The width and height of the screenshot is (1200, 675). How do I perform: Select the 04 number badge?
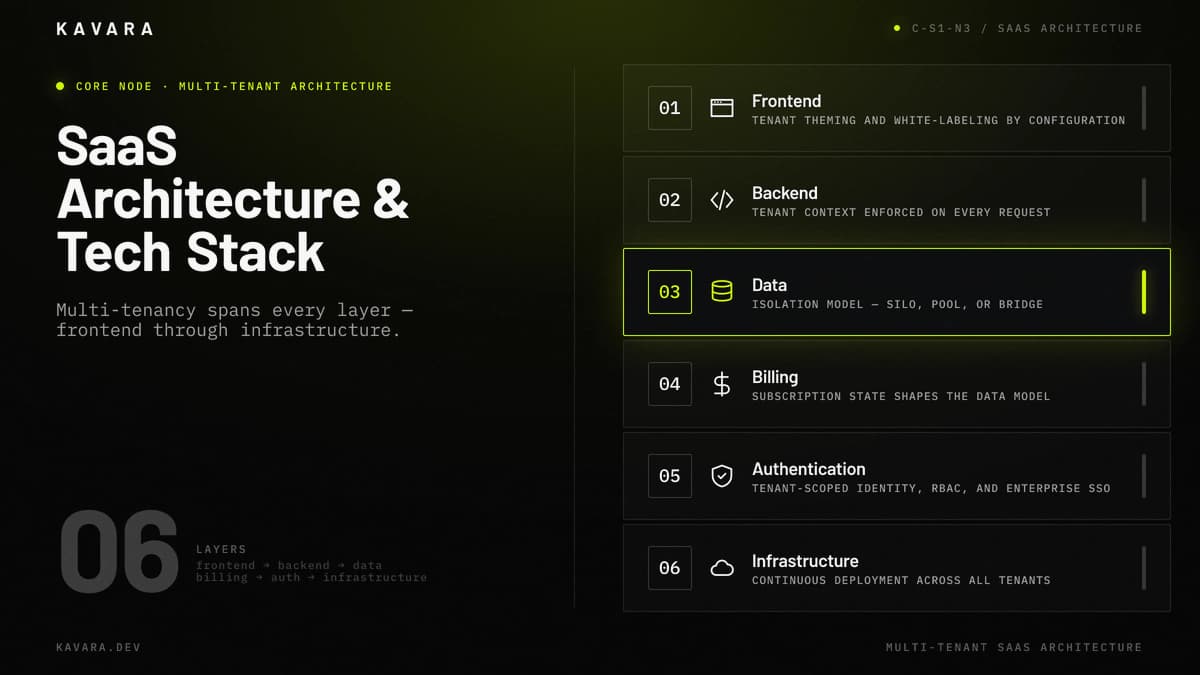tap(670, 384)
